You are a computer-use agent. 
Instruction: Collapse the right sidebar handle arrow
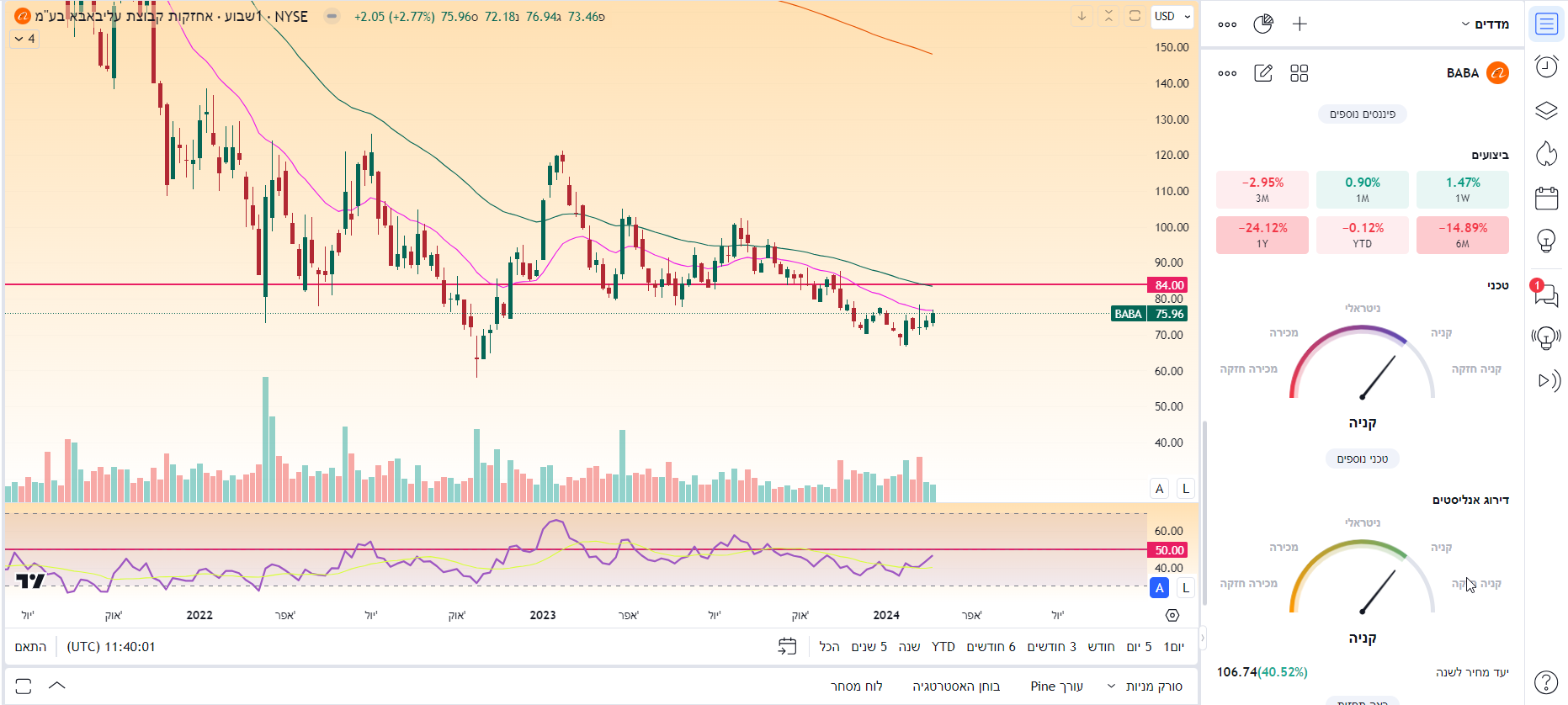[1202, 639]
